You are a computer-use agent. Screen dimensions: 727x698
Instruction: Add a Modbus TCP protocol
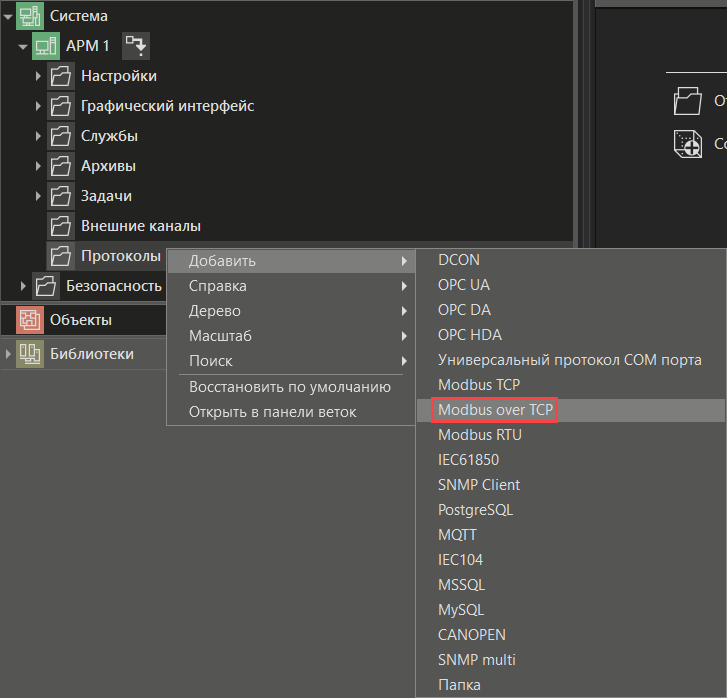[x=571, y=385]
